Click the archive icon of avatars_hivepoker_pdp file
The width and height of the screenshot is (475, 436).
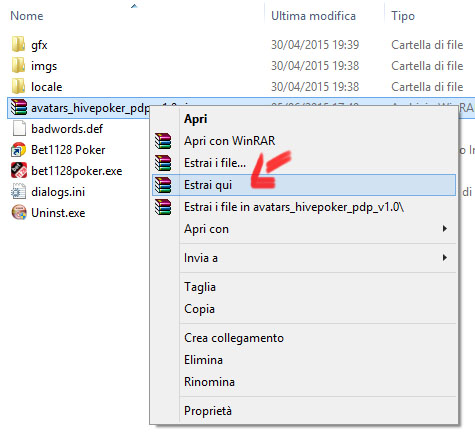point(19,108)
